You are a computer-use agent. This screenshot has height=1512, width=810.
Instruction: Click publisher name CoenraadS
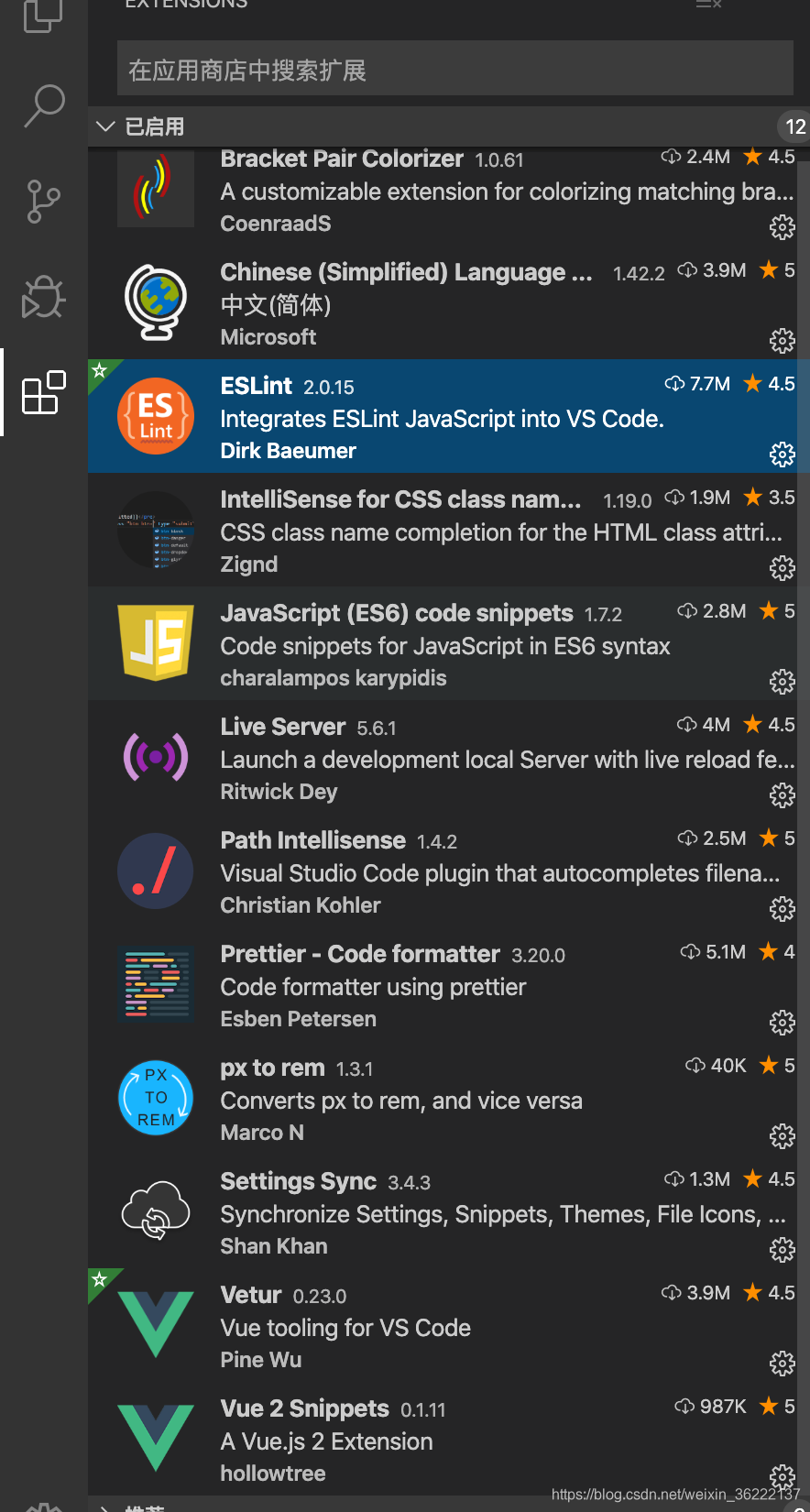(x=276, y=224)
